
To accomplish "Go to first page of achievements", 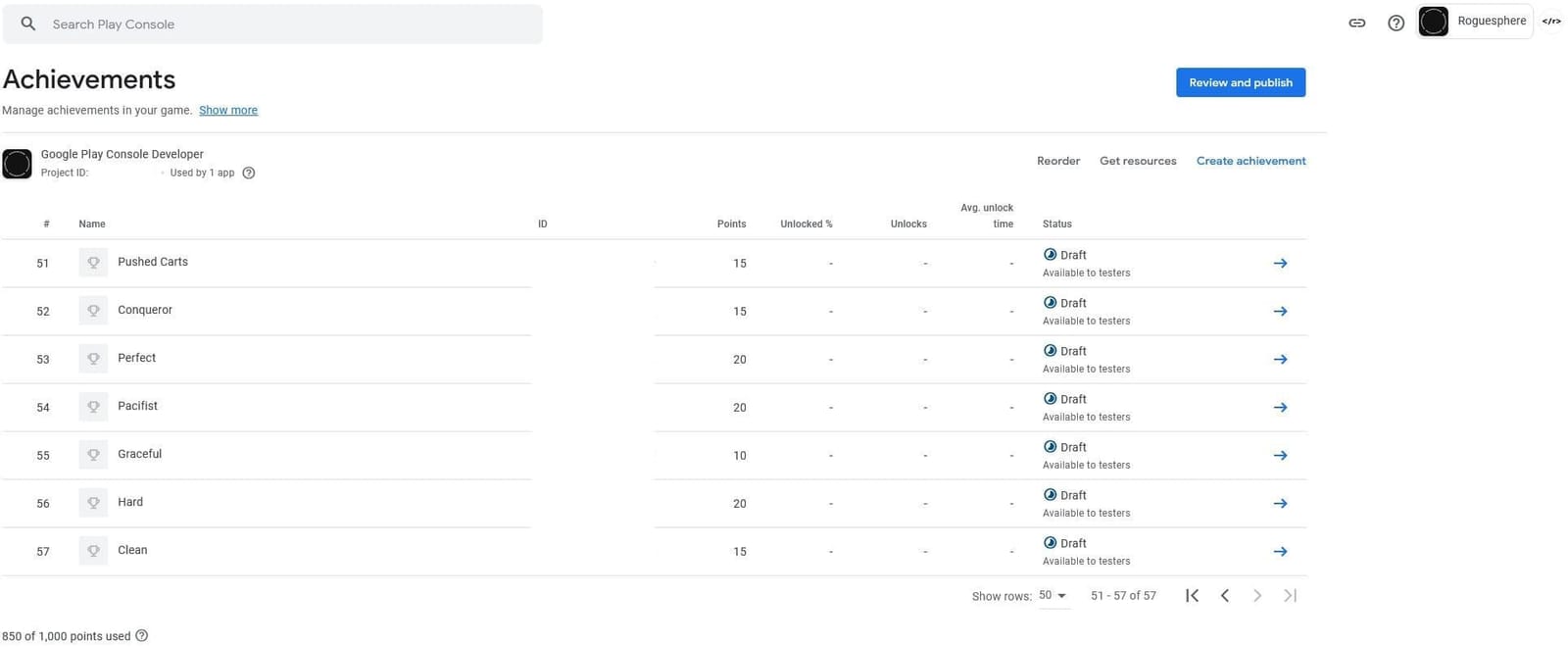I will 1192,595.
